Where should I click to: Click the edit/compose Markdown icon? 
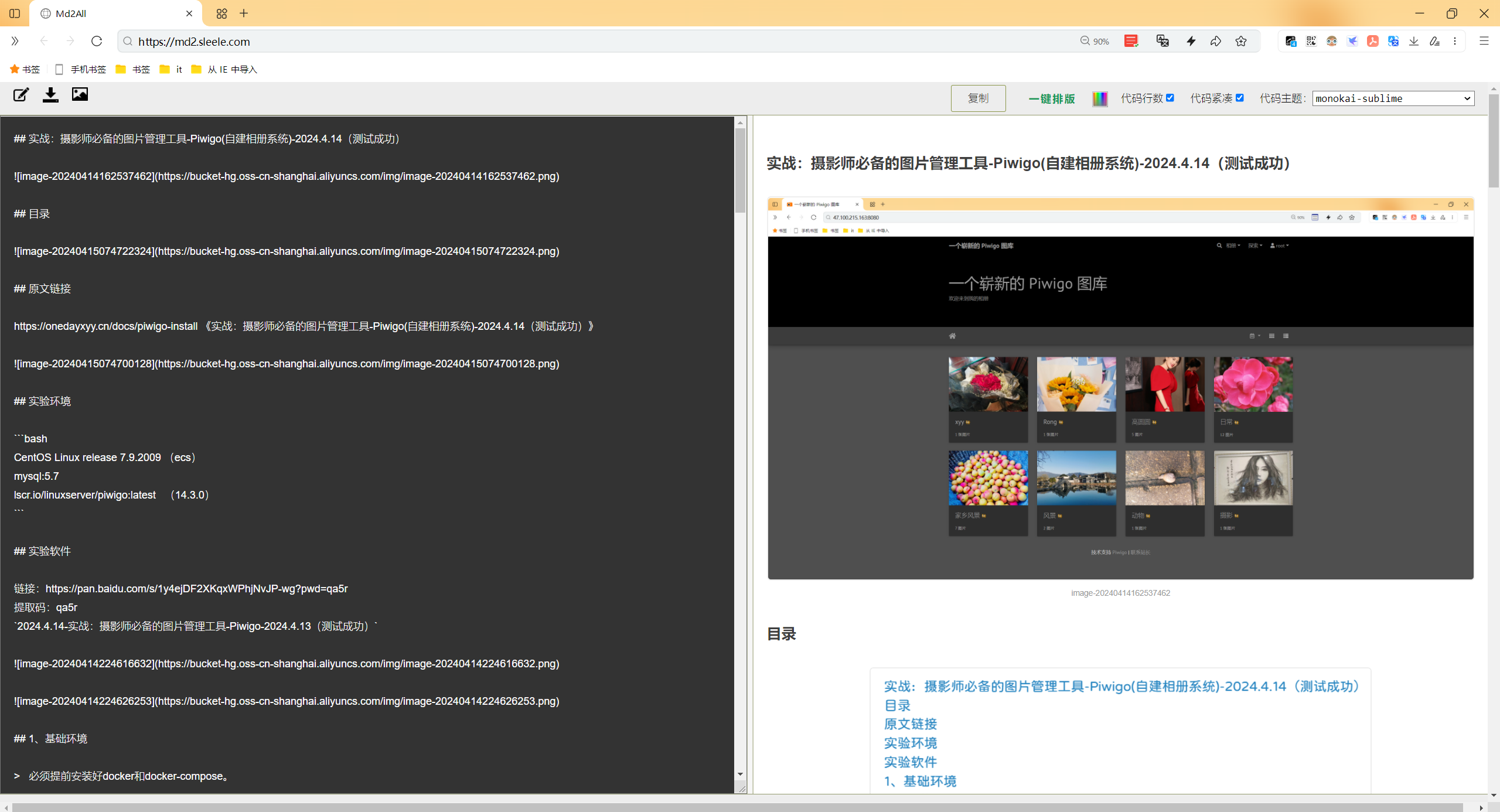(21, 95)
